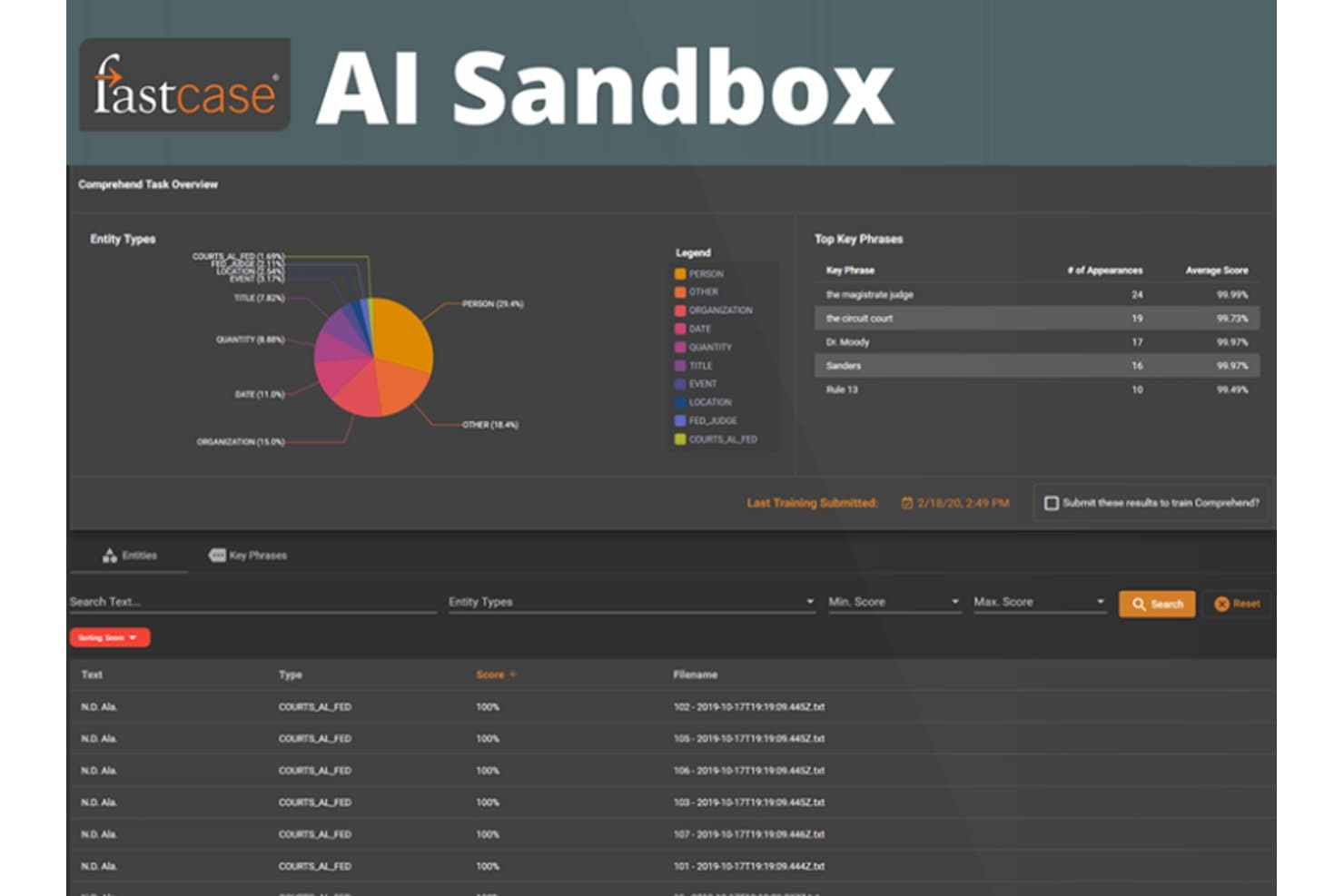Select the 'Rule 13' key phrase row
The height and width of the screenshot is (896, 1344).
tap(1036, 389)
